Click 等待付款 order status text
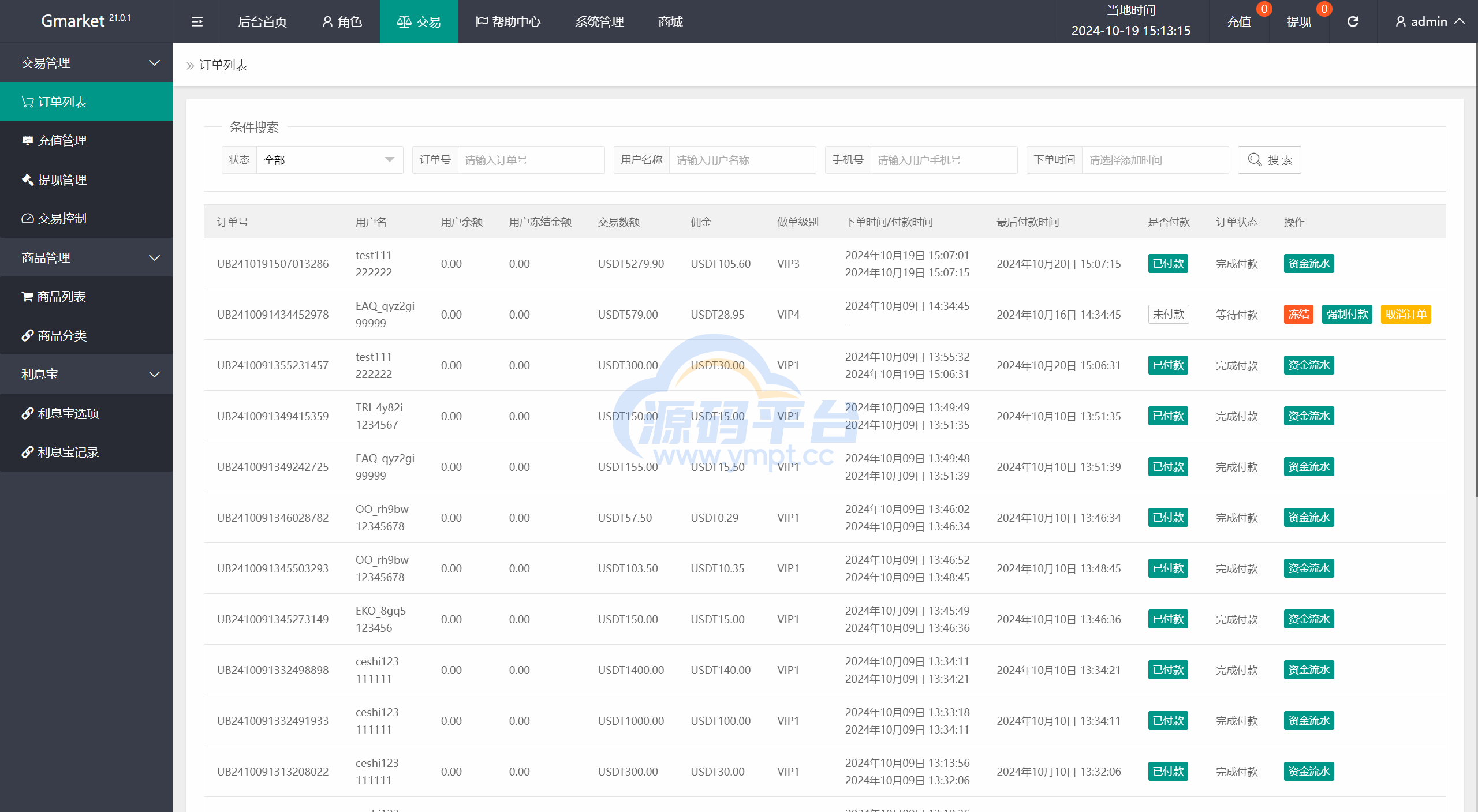This screenshot has width=1478, height=812. [1237, 315]
